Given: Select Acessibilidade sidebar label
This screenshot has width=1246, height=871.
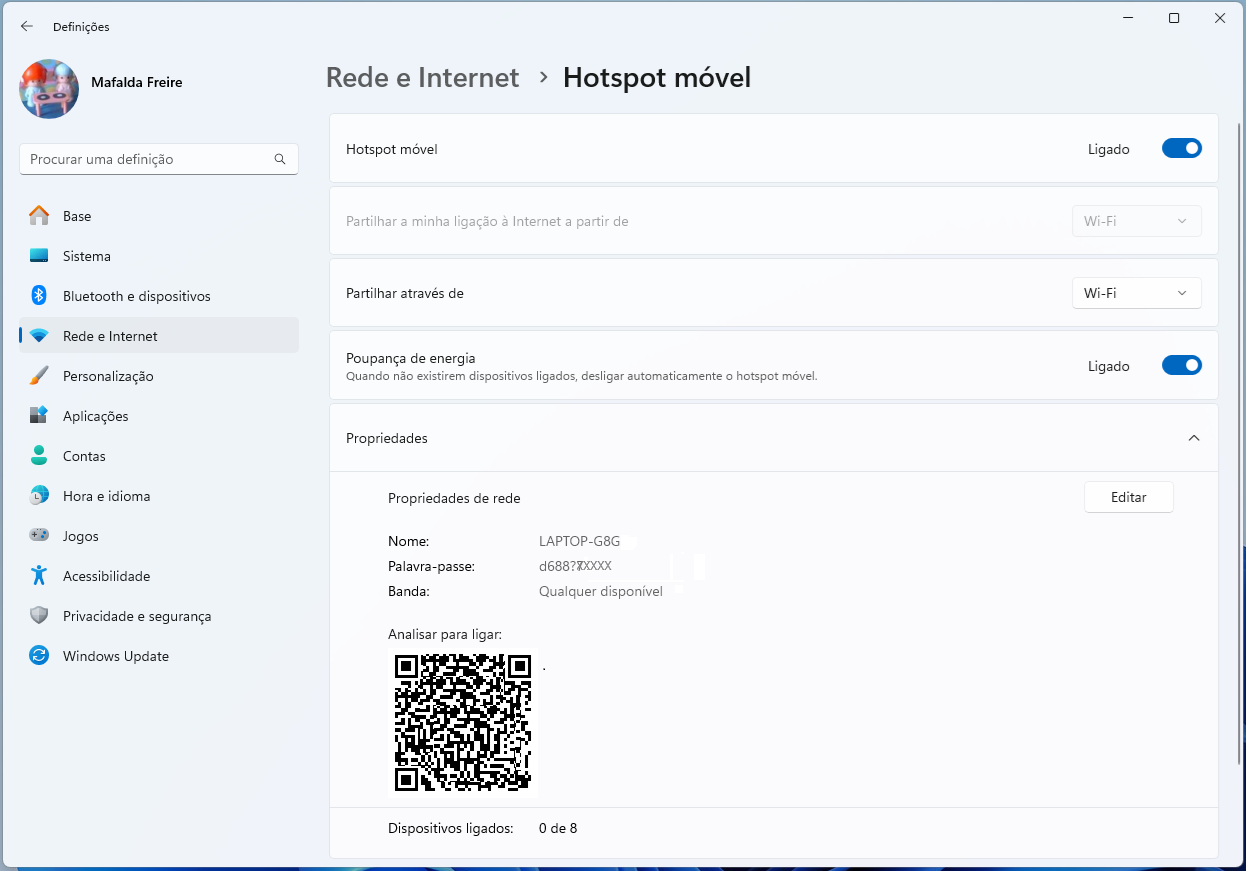Looking at the screenshot, I should 106,576.
